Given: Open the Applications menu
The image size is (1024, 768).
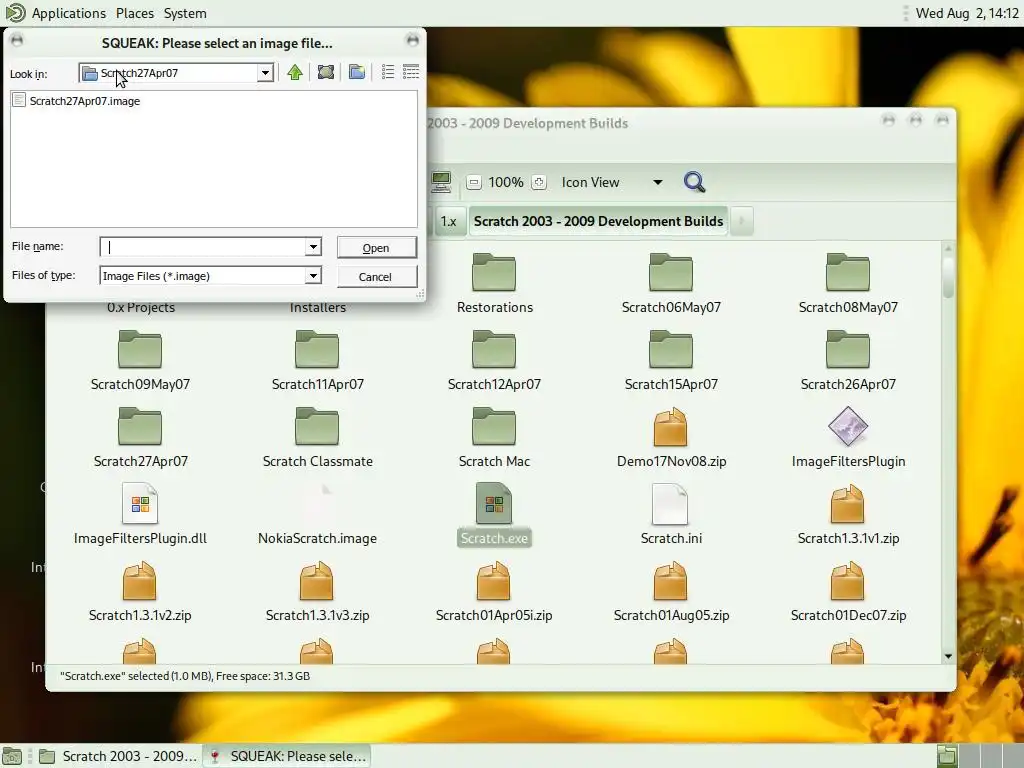Looking at the screenshot, I should tap(68, 13).
